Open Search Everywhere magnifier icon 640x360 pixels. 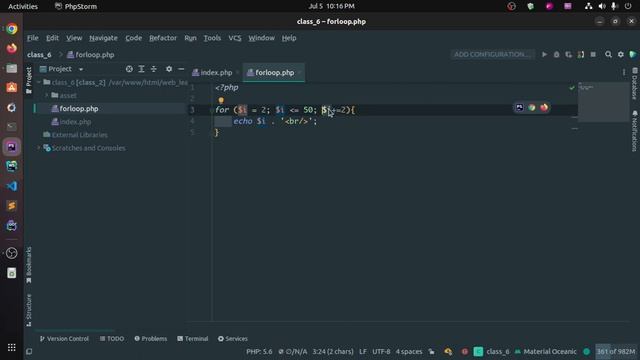click(608, 54)
